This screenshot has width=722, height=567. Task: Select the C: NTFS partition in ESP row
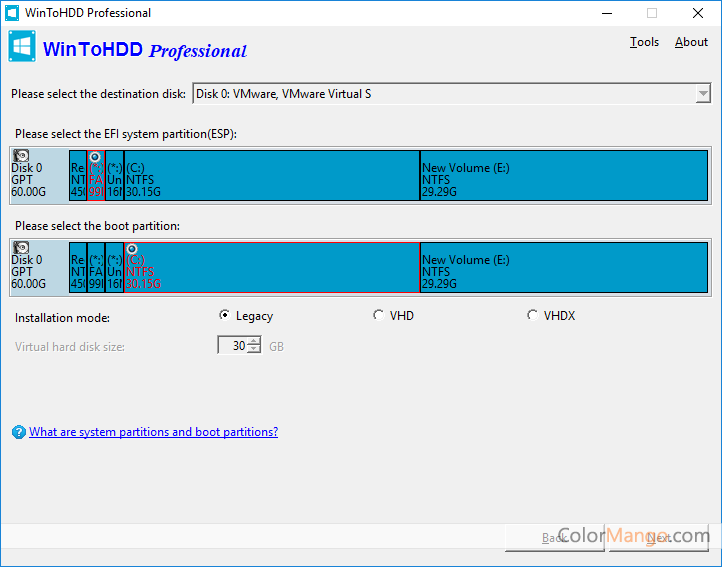pyautogui.click(x=272, y=176)
